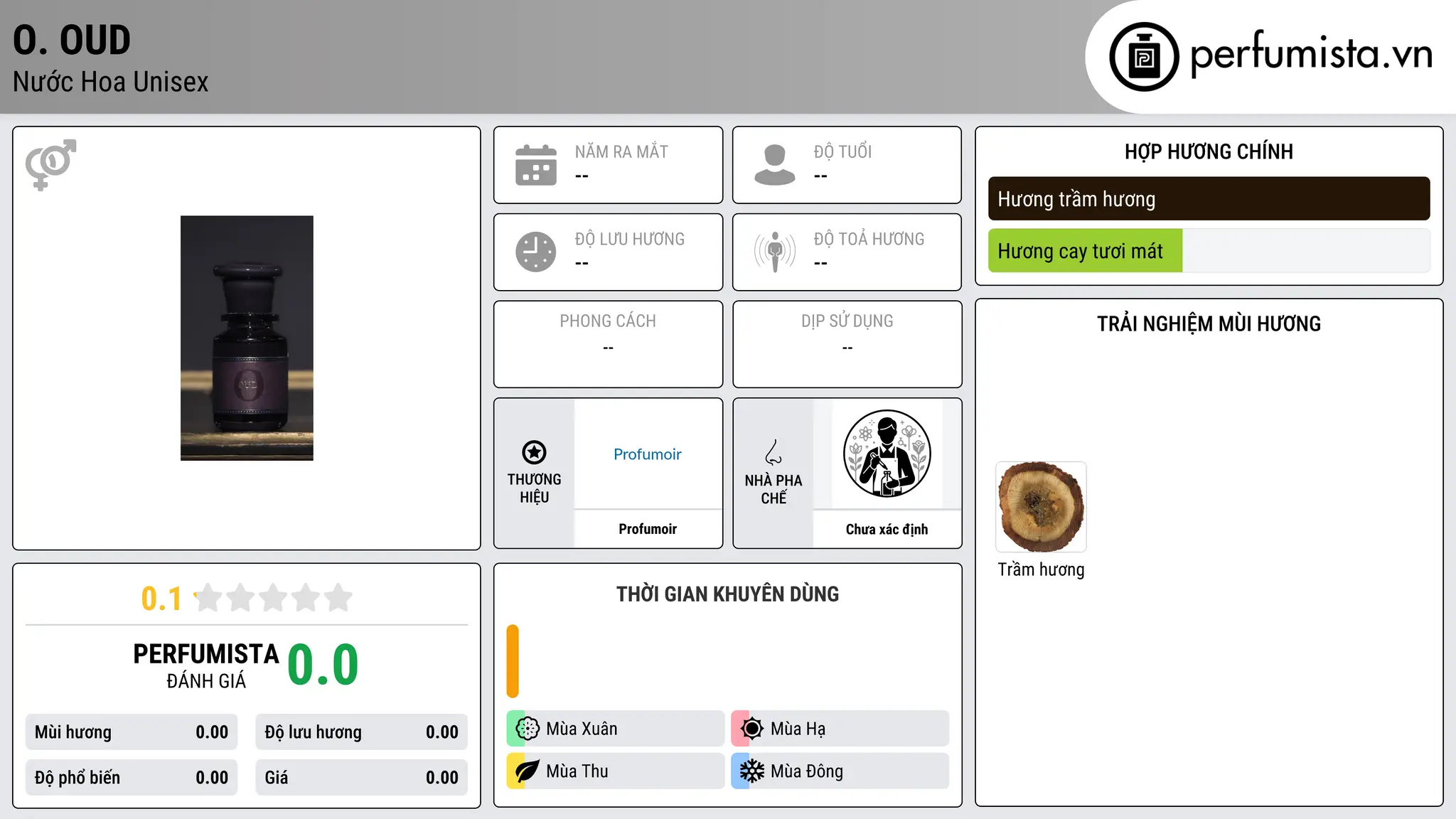Select the Mùa Xuân season label
This screenshot has height=819, width=1456.
(x=582, y=729)
